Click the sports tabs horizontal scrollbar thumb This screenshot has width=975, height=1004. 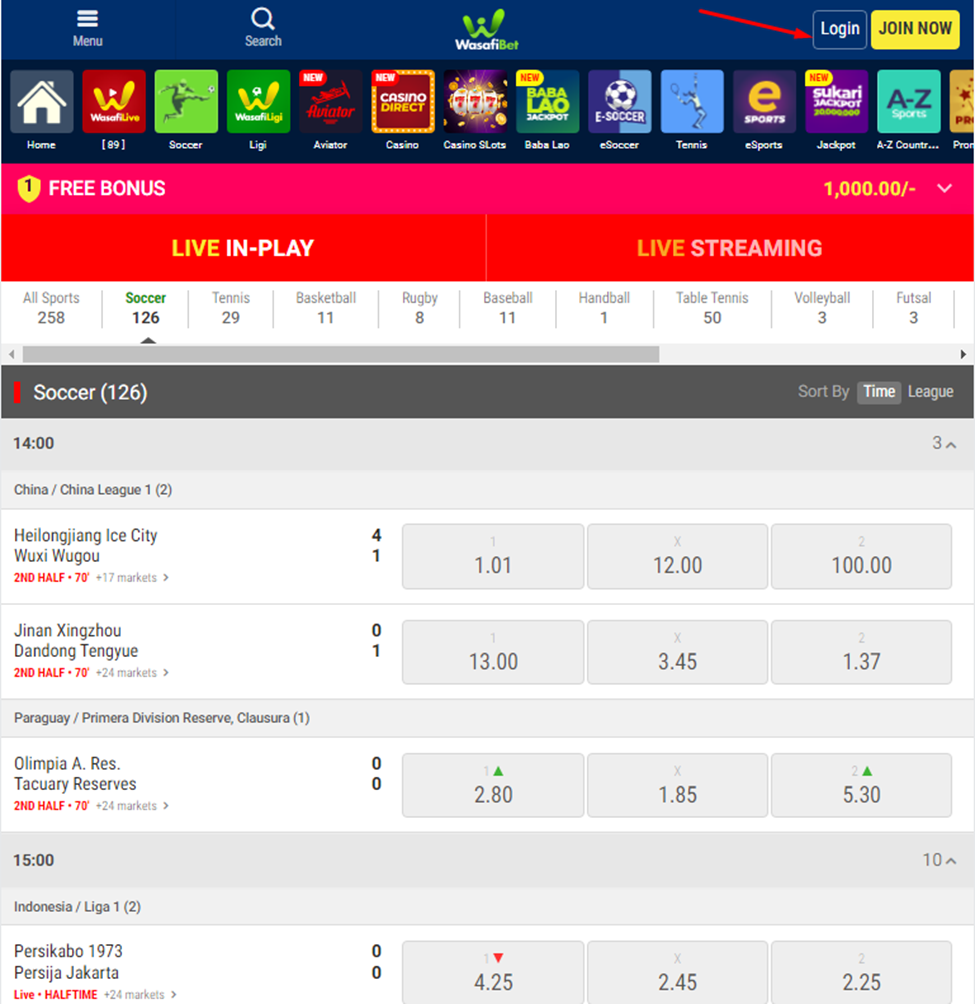coord(341,354)
